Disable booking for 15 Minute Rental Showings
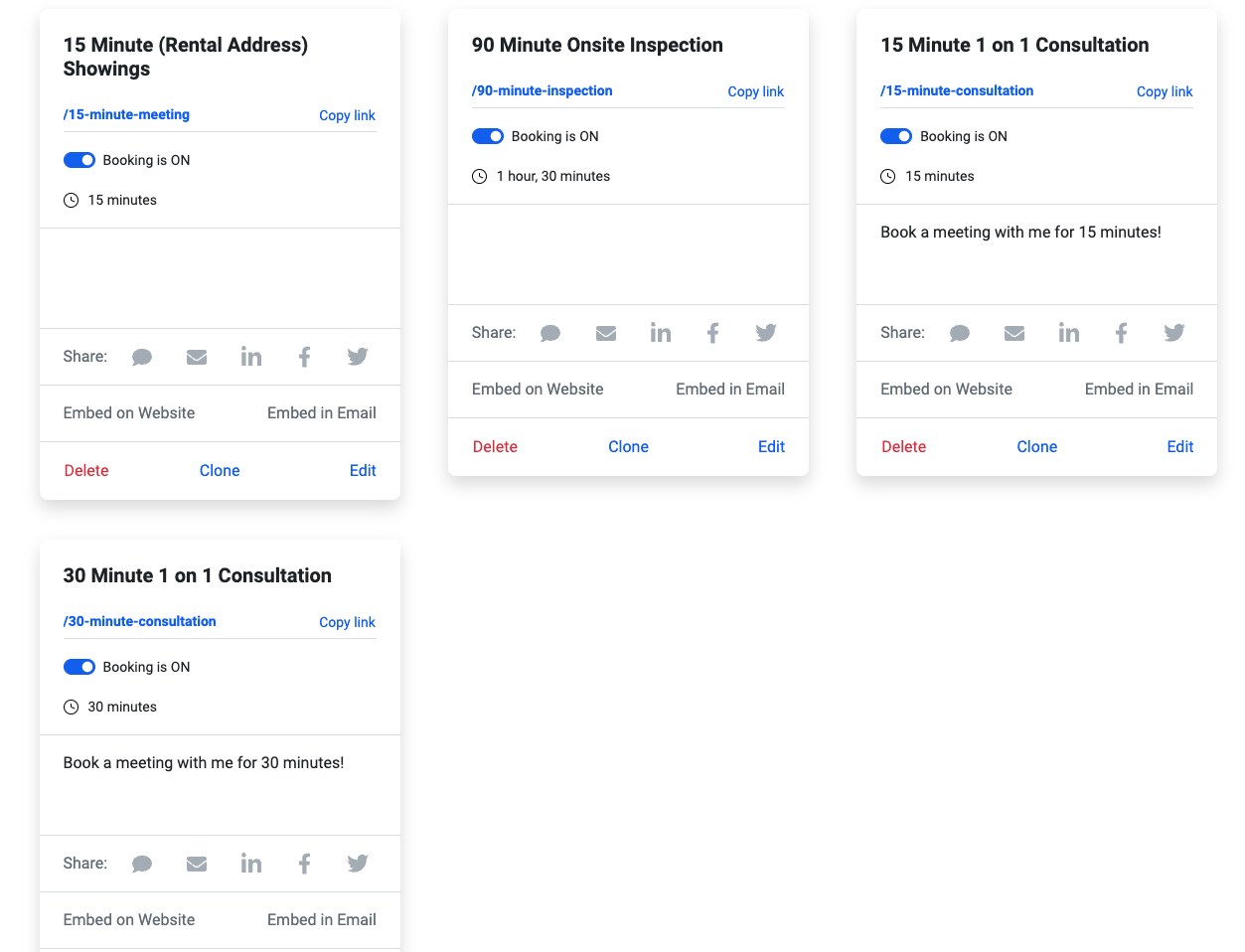The image size is (1245, 952). tap(79, 160)
